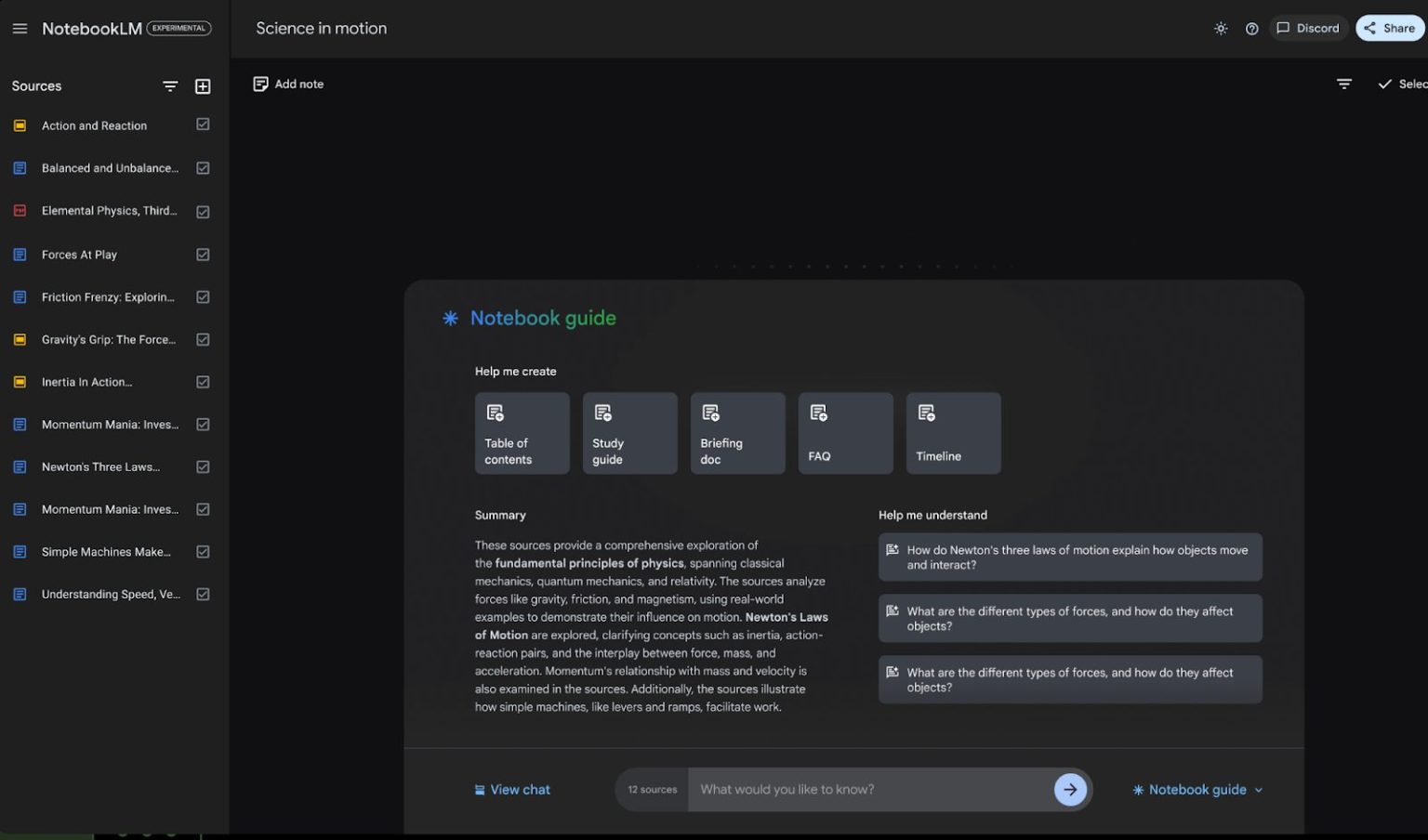Share the Science in motion notebook

click(1390, 28)
